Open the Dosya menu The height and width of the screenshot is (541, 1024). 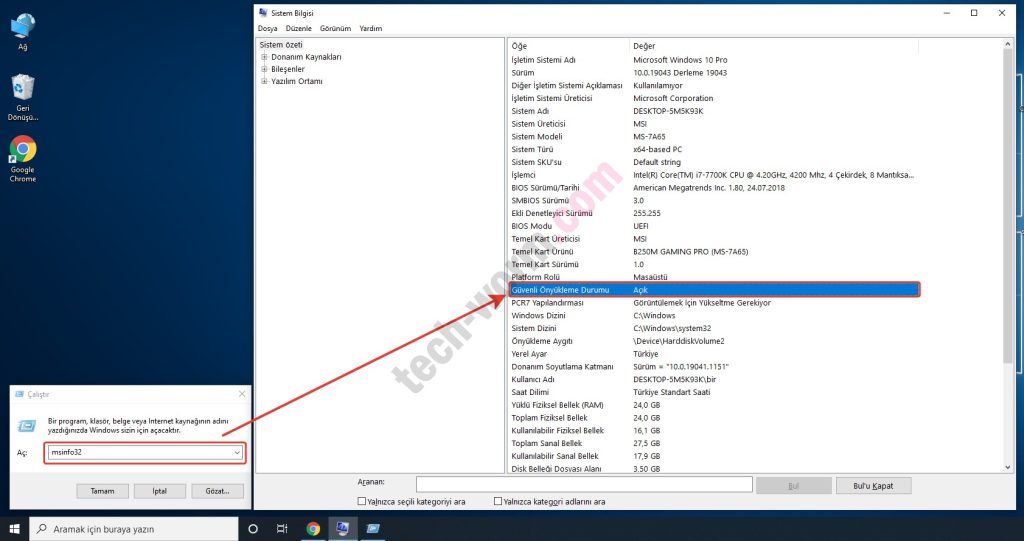click(x=268, y=29)
